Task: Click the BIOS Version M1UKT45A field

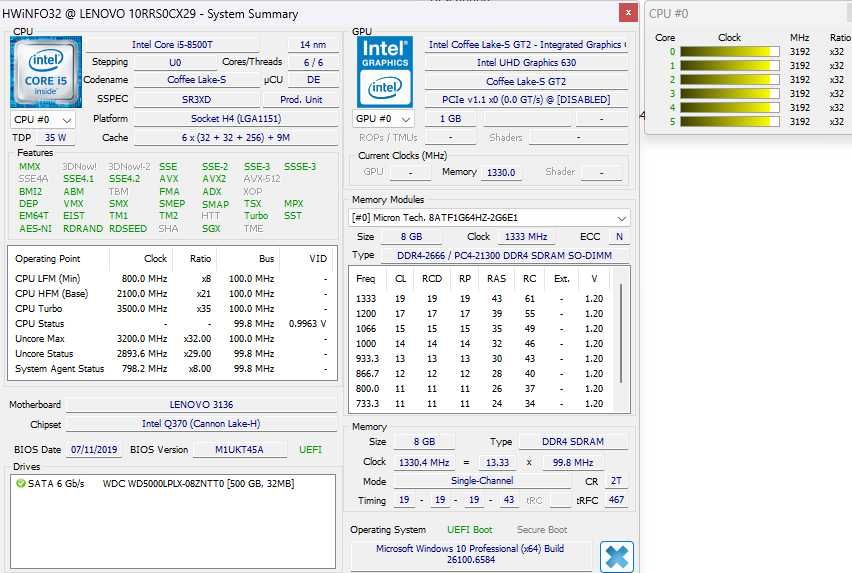Action: click(239, 450)
